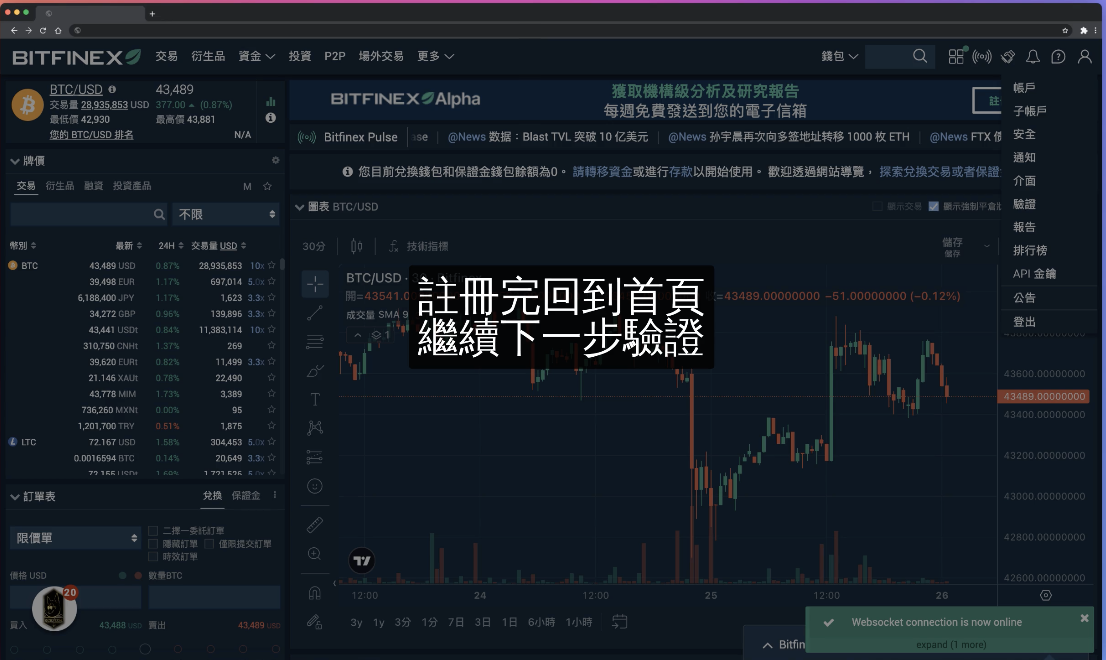Collapse the 訂單表 order form panel
Image resolution: width=1106 pixels, height=660 pixels.
(x=15, y=496)
